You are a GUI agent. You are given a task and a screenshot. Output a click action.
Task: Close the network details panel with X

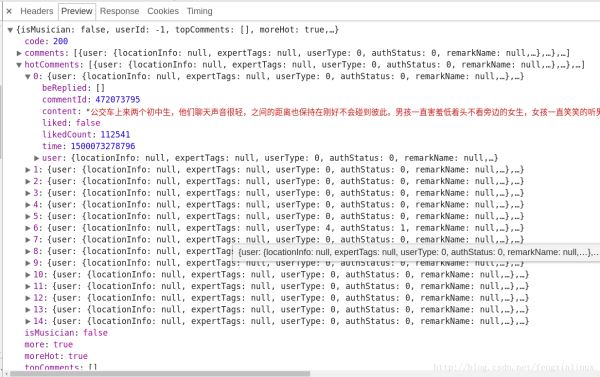[9, 11]
